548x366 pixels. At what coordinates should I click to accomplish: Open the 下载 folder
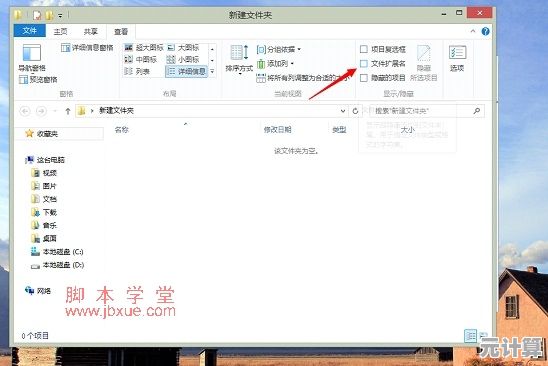(44, 212)
